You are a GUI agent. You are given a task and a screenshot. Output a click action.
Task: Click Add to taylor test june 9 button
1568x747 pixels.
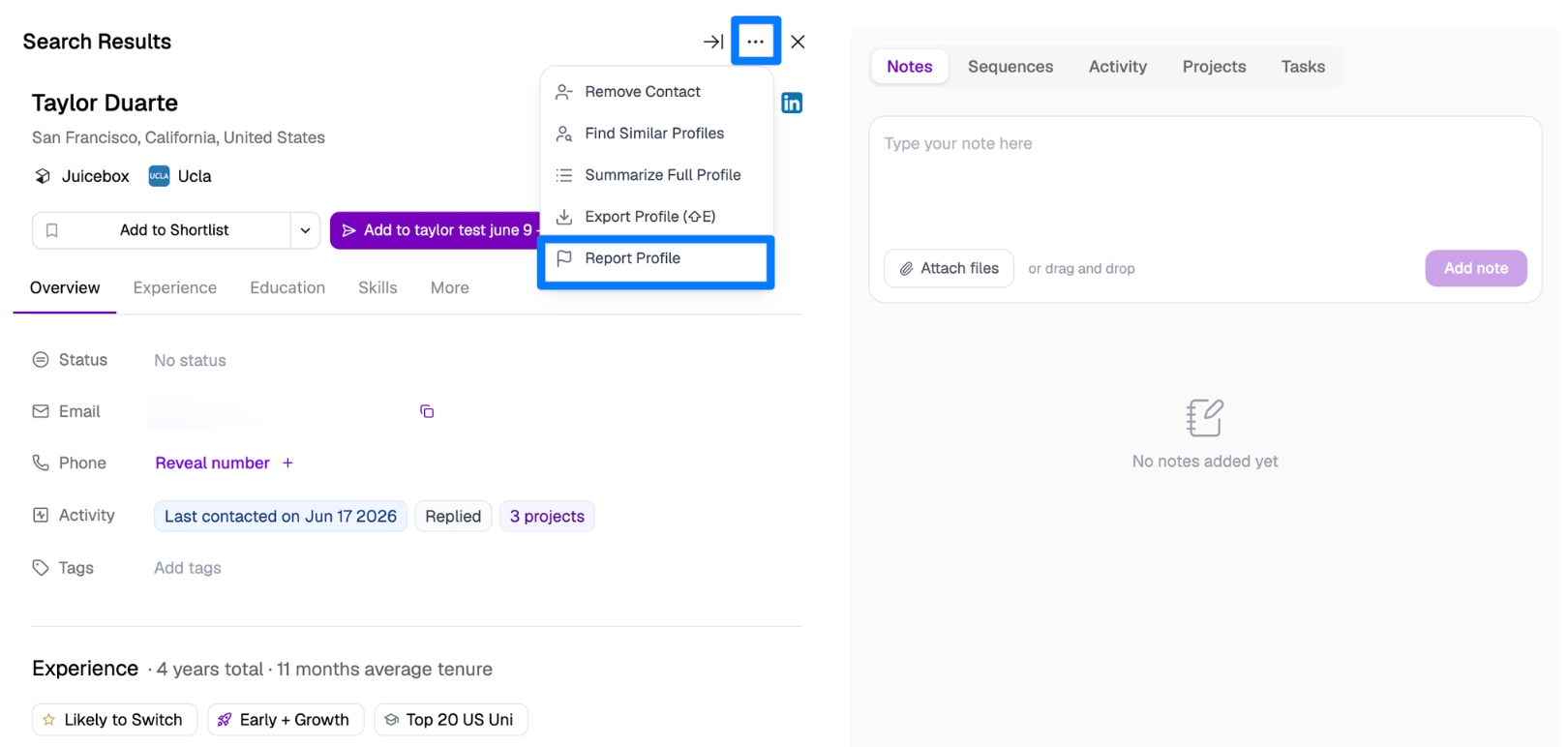437,230
